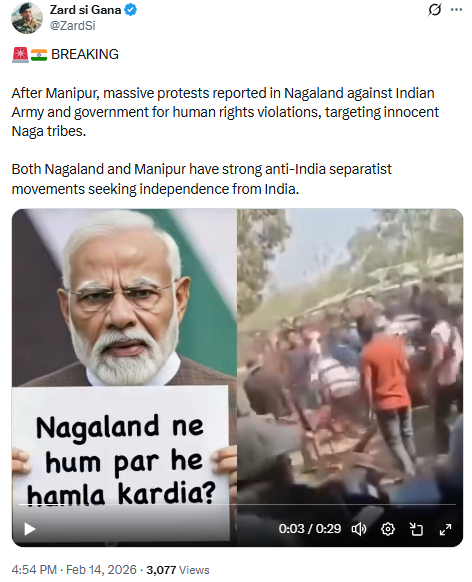
Task: Expand video to fullscreen
Action: [x=445, y=529]
